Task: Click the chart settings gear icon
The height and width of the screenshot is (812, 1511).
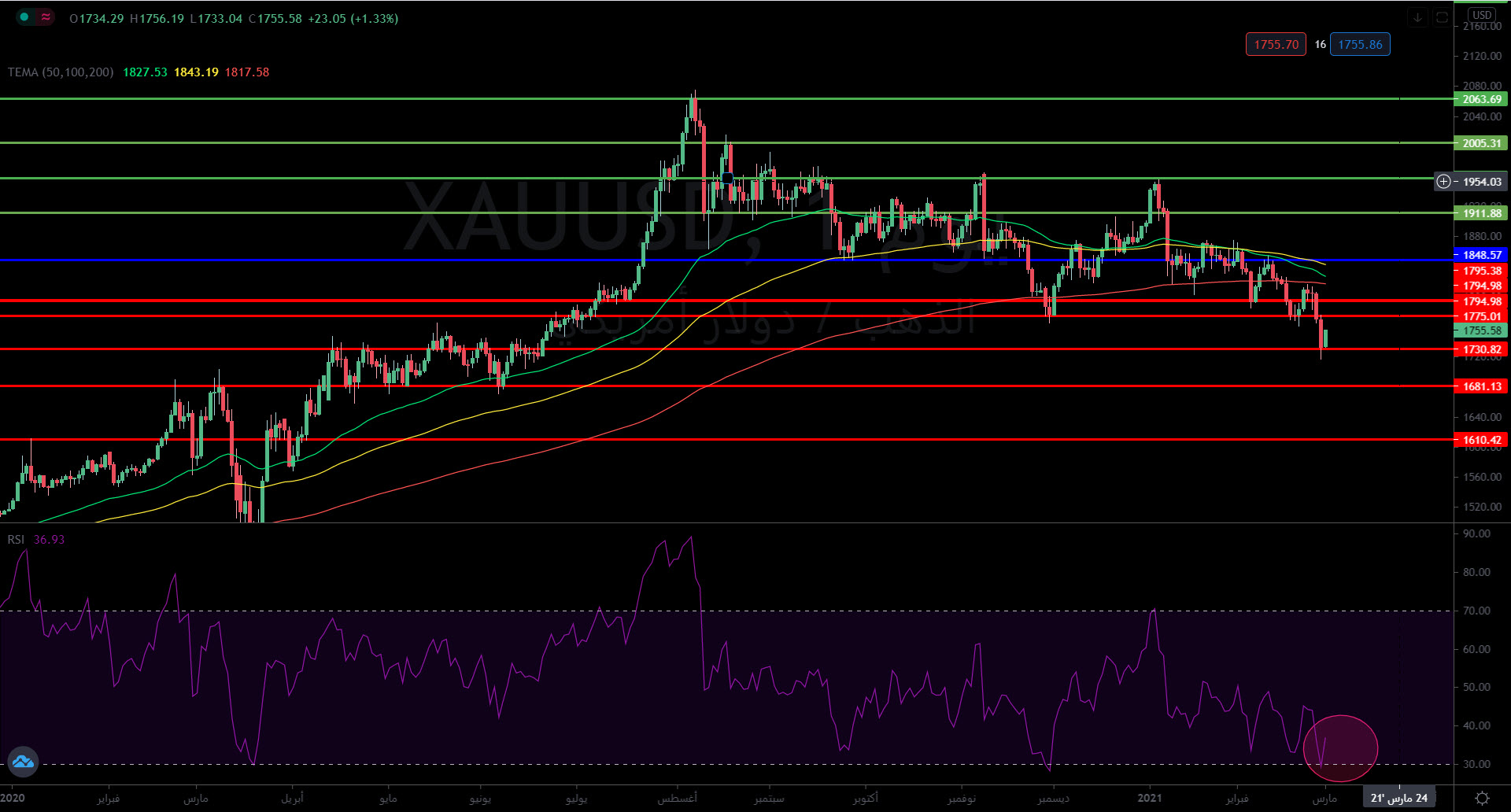Action: click(x=1482, y=798)
